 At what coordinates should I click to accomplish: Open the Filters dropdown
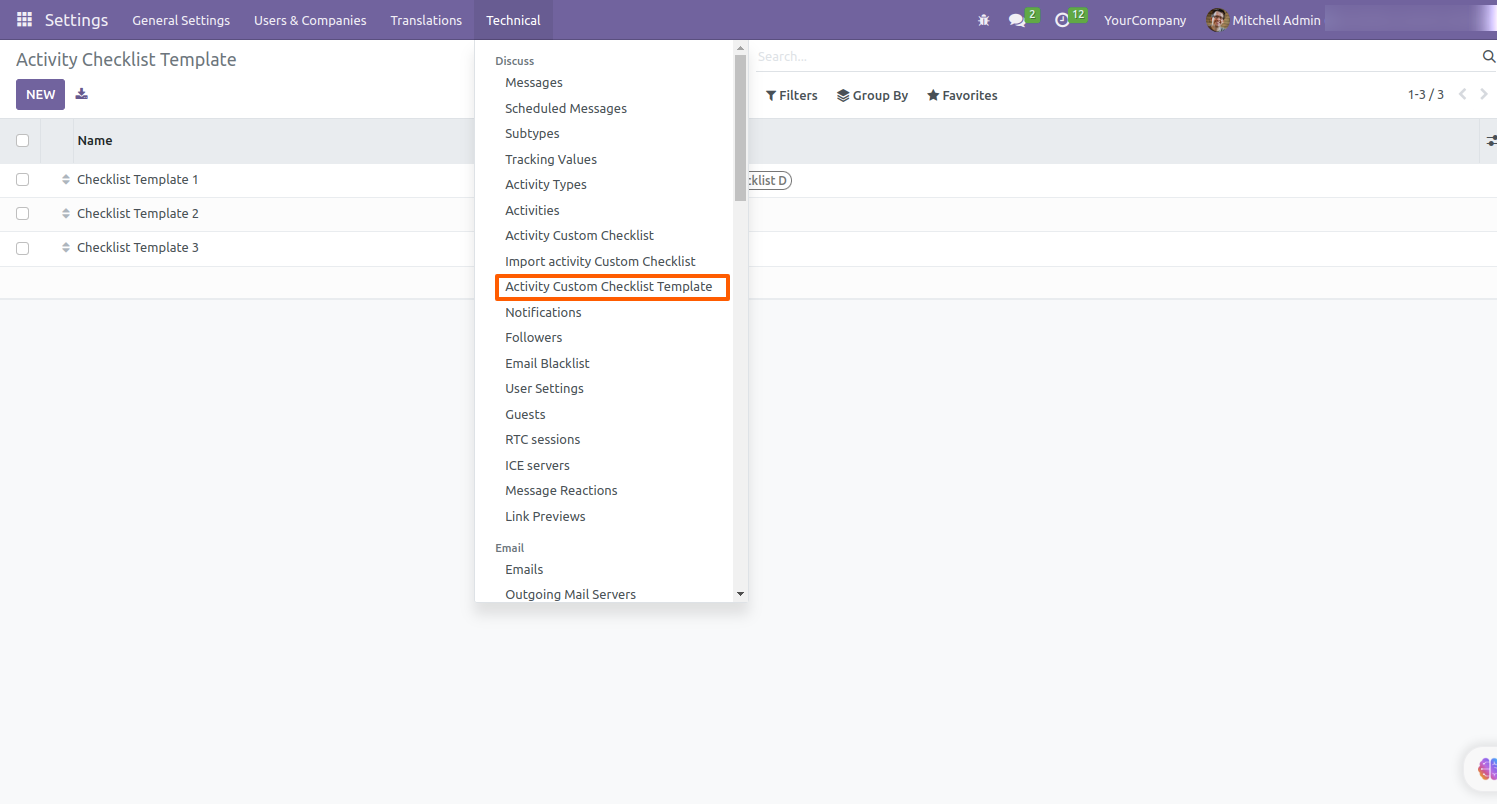pyautogui.click(x=792, y=95)
